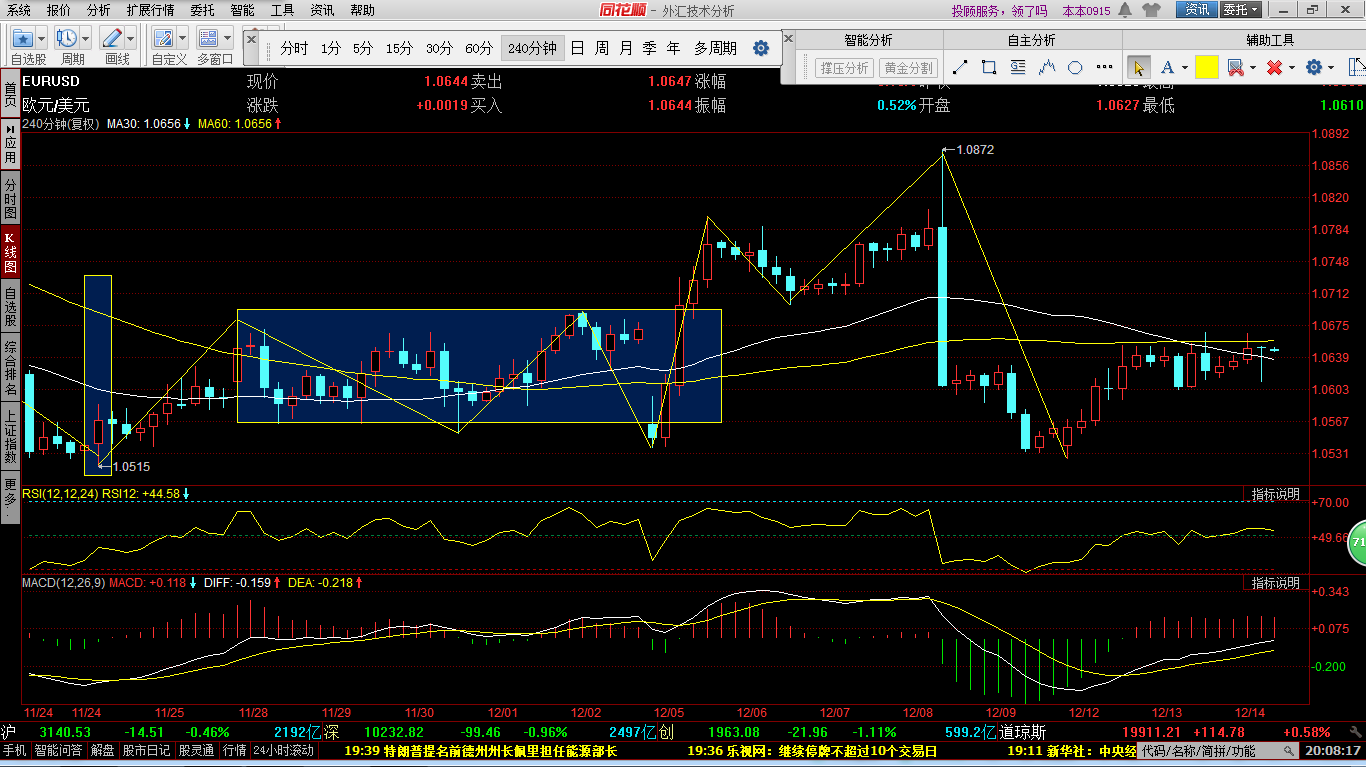Select the rectangle drawing tool

[x=989, y=68]
